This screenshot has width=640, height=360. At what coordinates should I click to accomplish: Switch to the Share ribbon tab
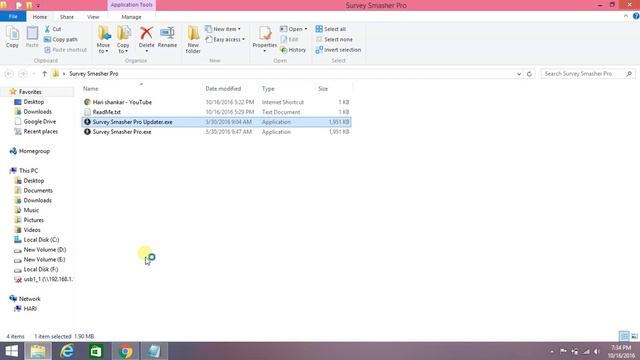67,17
